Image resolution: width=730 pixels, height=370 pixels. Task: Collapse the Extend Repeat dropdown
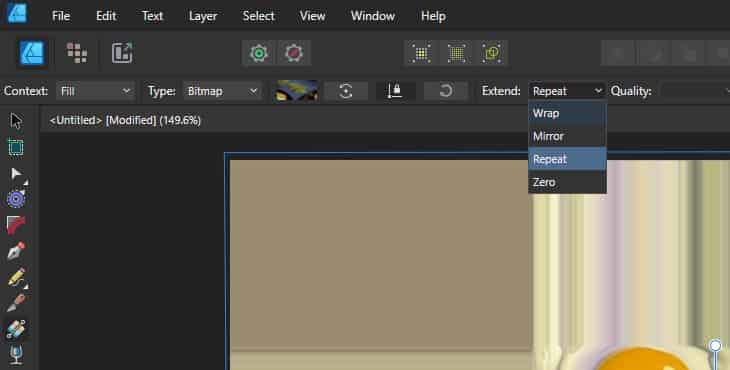(567, 91)
